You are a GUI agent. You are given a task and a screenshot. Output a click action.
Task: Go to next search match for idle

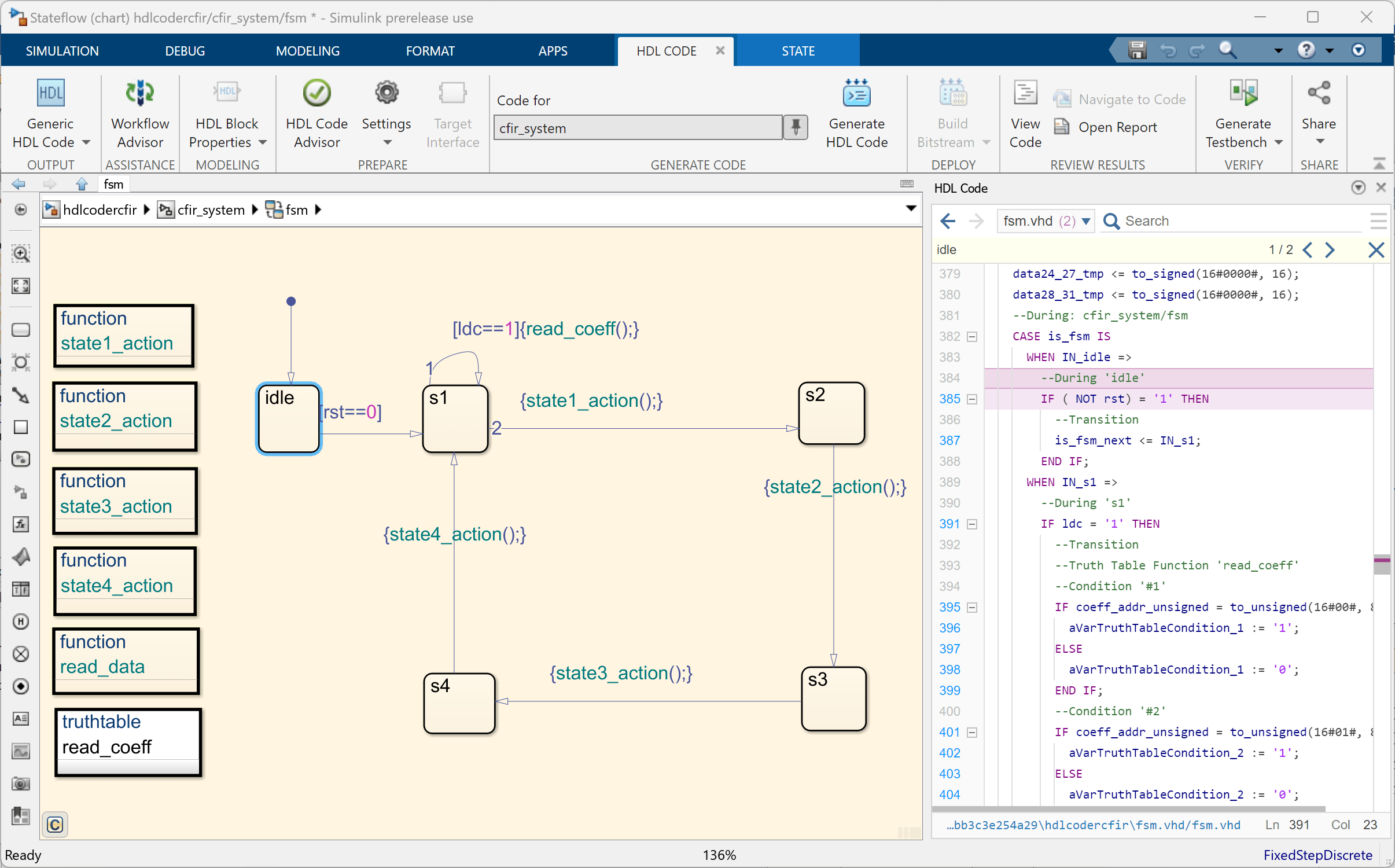1330,250
